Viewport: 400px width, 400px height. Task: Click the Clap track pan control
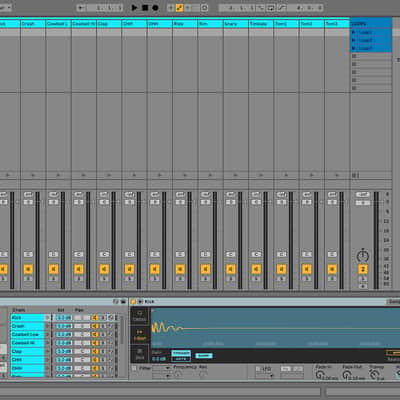104,254
